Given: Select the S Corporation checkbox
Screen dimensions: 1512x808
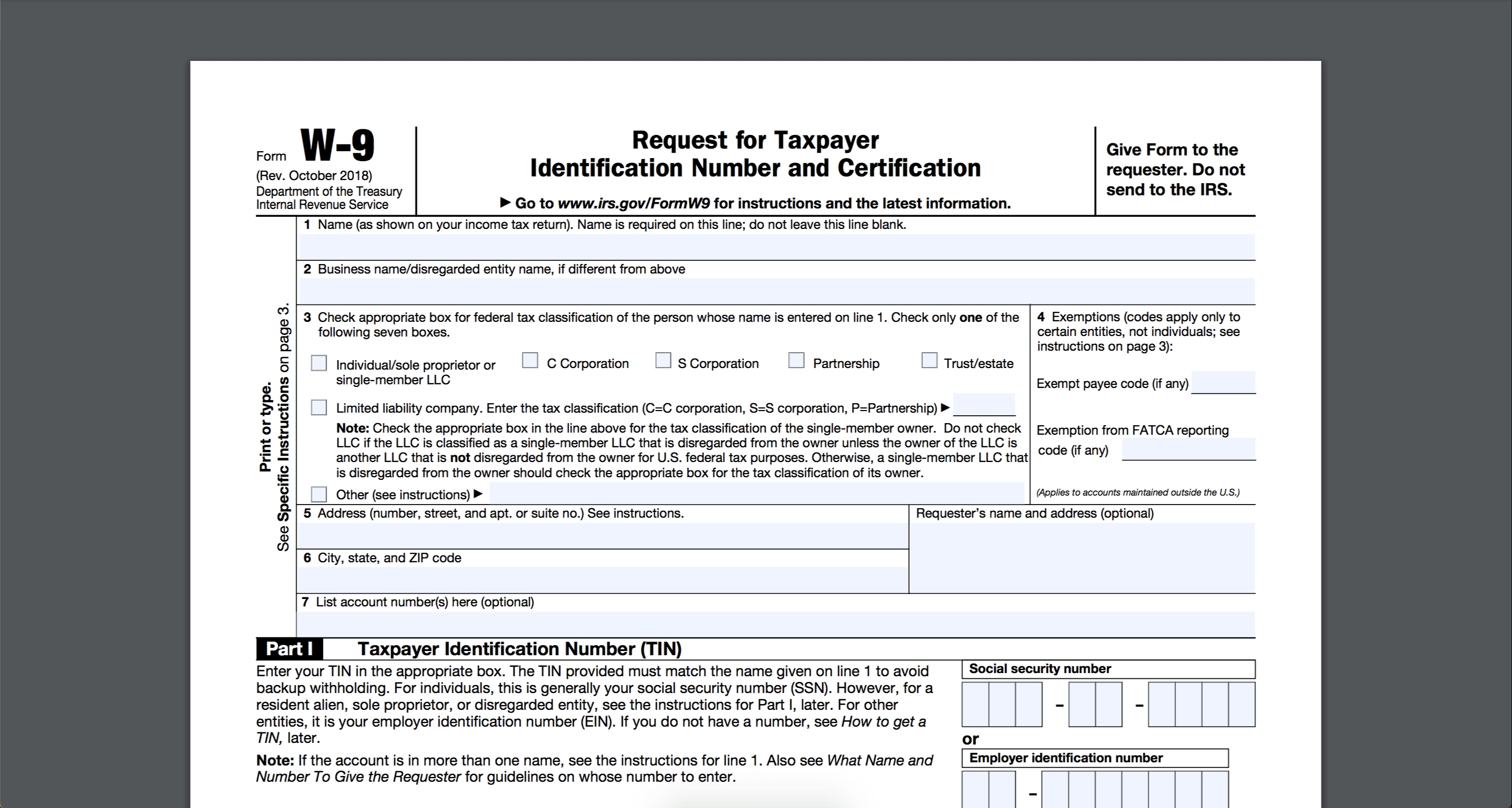Looking at the screenshot, I should pos(664,362).
